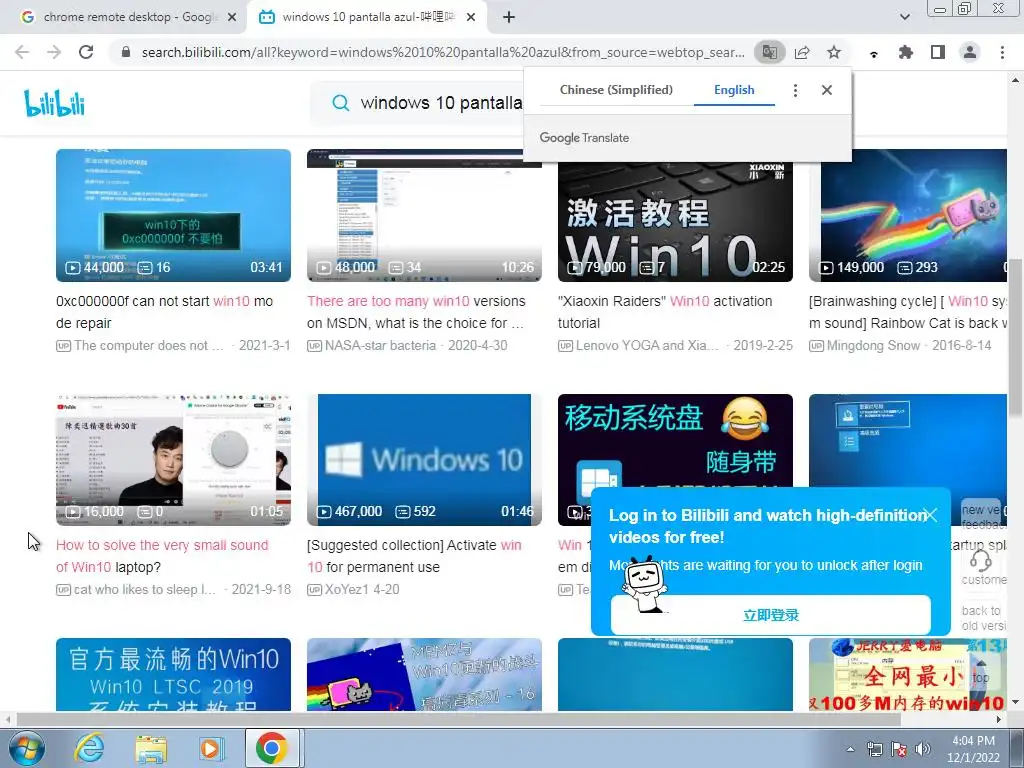Viewport: 1024px width, 768px height.
Task: Open uploader NASA-star bacteria
Action: coord(380,345)
